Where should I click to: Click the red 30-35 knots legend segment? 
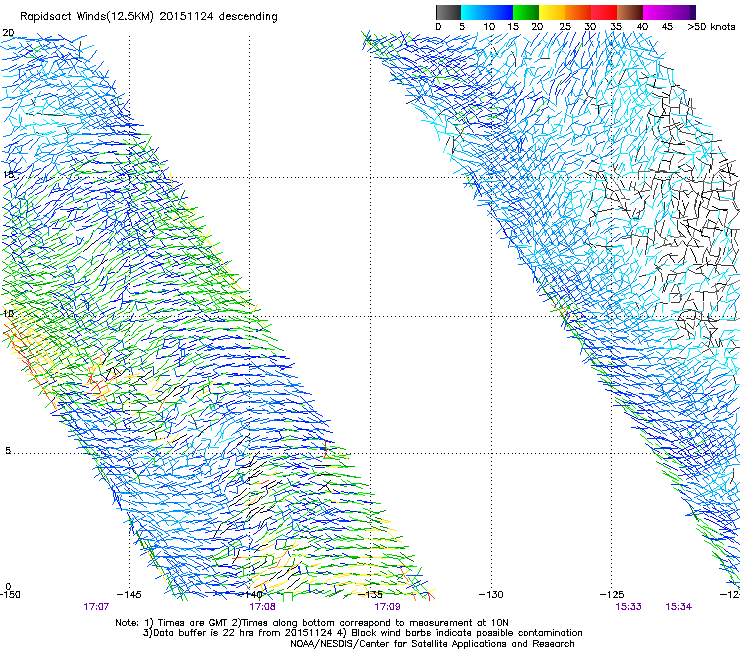(x=604, y=12)
